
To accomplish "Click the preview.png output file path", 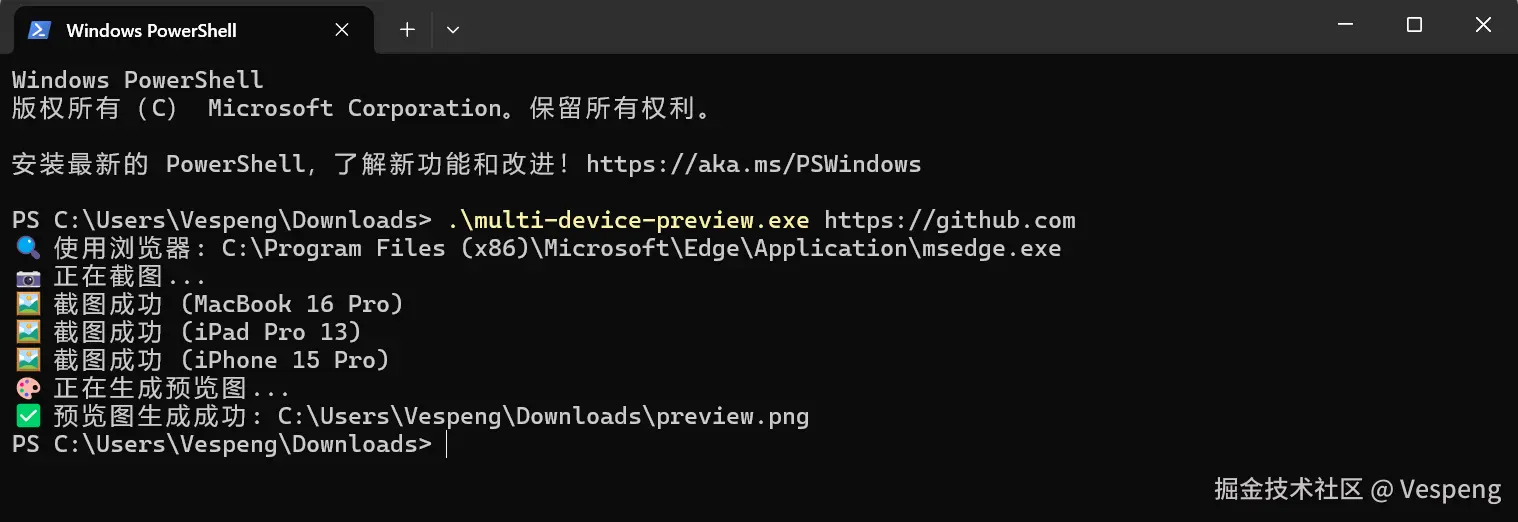I will [x=543, y=416].
